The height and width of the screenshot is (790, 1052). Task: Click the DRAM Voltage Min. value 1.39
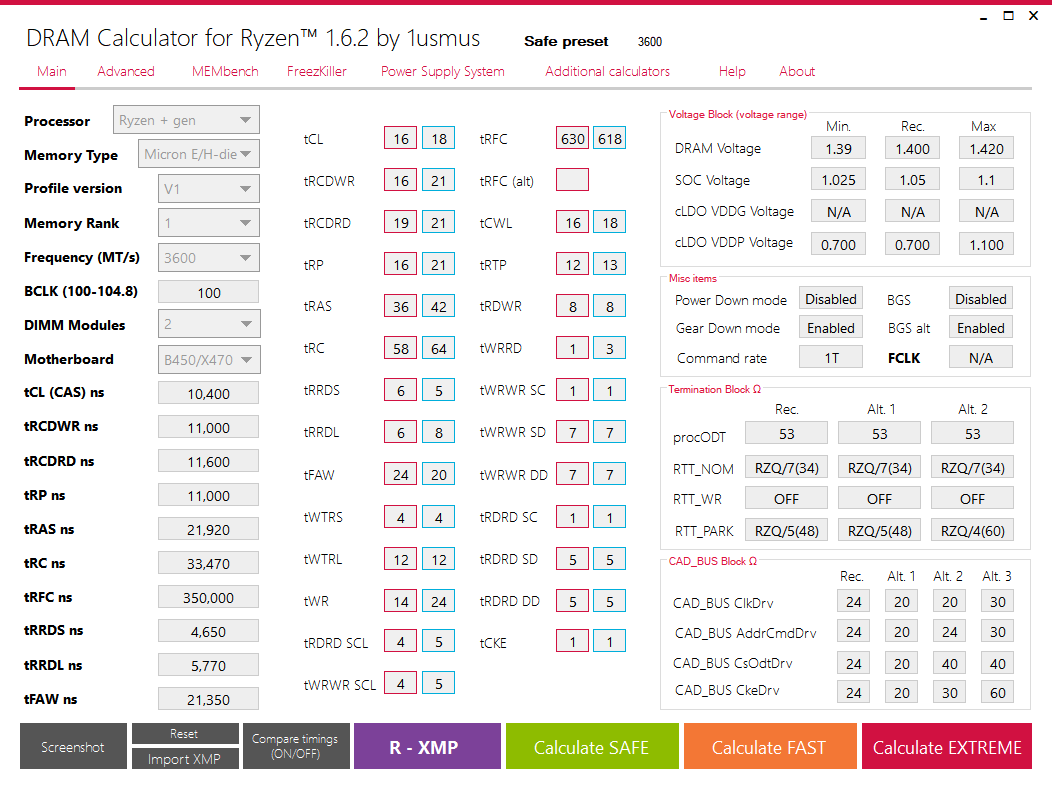click(x=839, y=148)
